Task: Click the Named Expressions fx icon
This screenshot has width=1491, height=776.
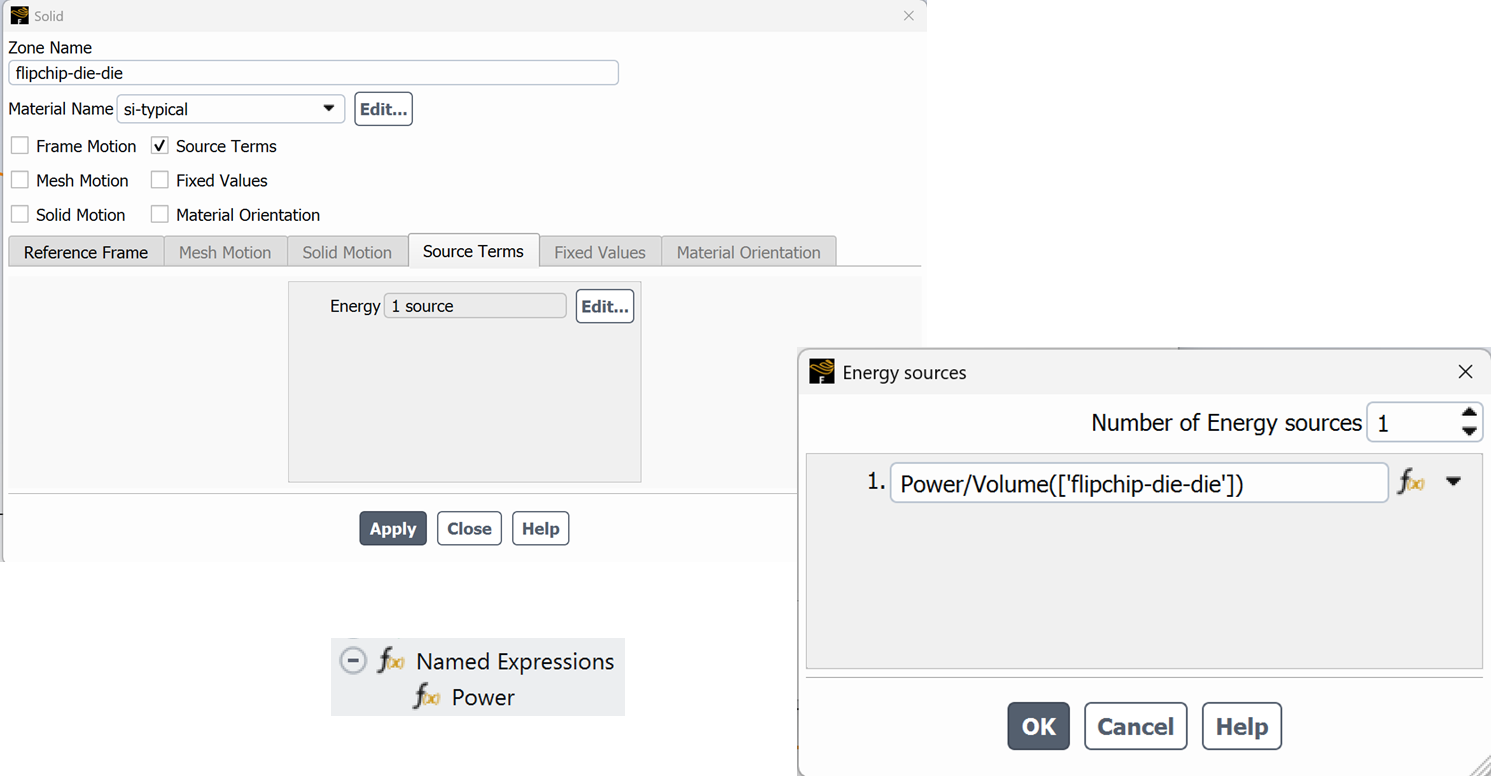Action: (391, 661)
